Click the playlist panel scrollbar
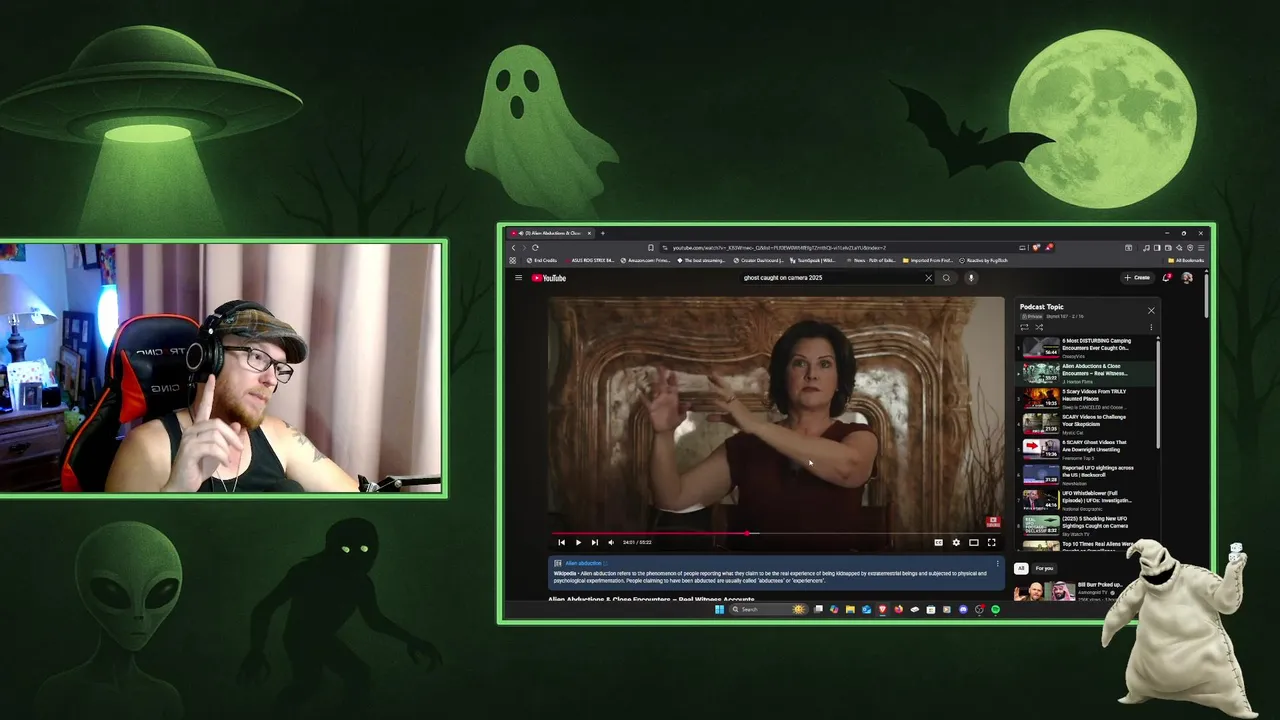This screenshot has height=720, width=1280. click(x=1158, y=393)
